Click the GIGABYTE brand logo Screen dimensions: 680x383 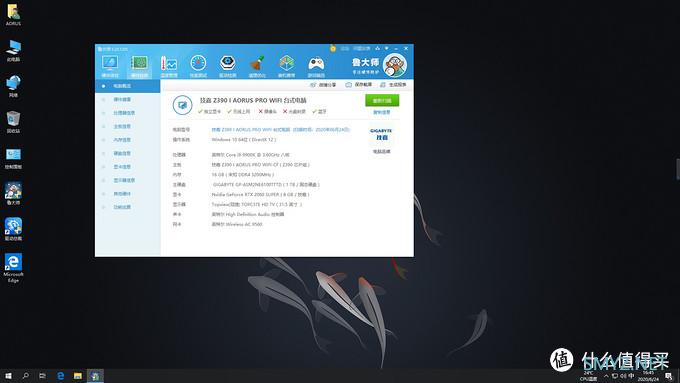point(381,134)
